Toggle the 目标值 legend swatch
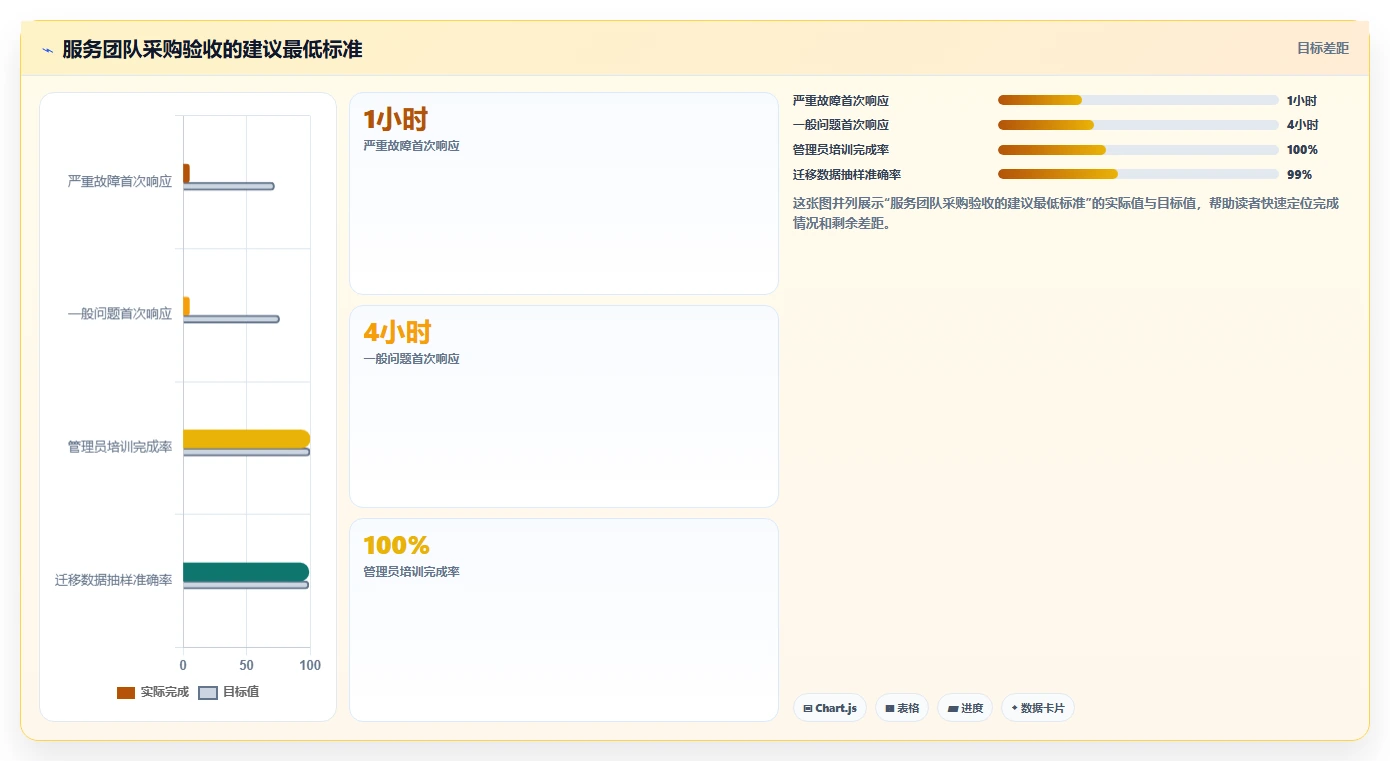Image resolution: width=1390 pixels, height=761 pixels. tap(208, 693)
